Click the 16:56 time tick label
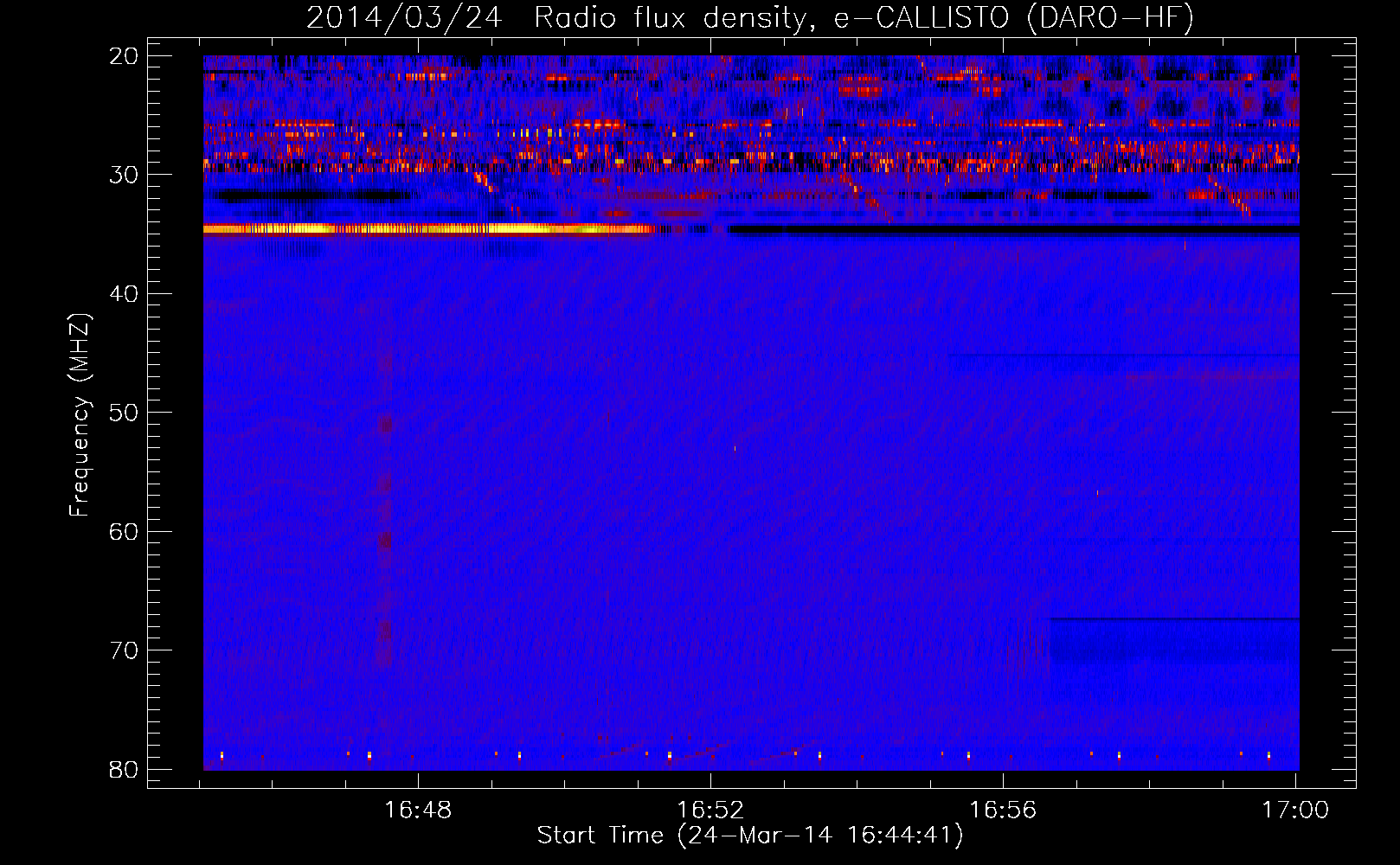Image resolution: width=1400 pixels, height=865 pixels. pos(1003,811)
